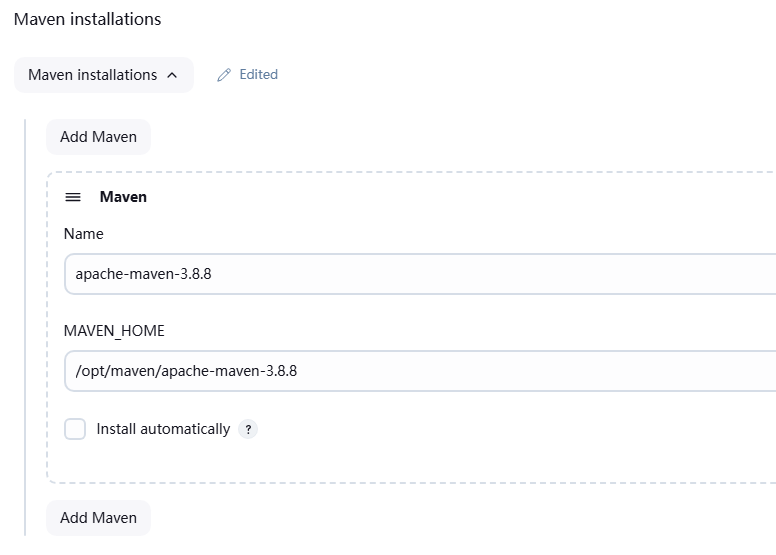
Task: Click the Install automatically label text
Action: pos(163,429)
